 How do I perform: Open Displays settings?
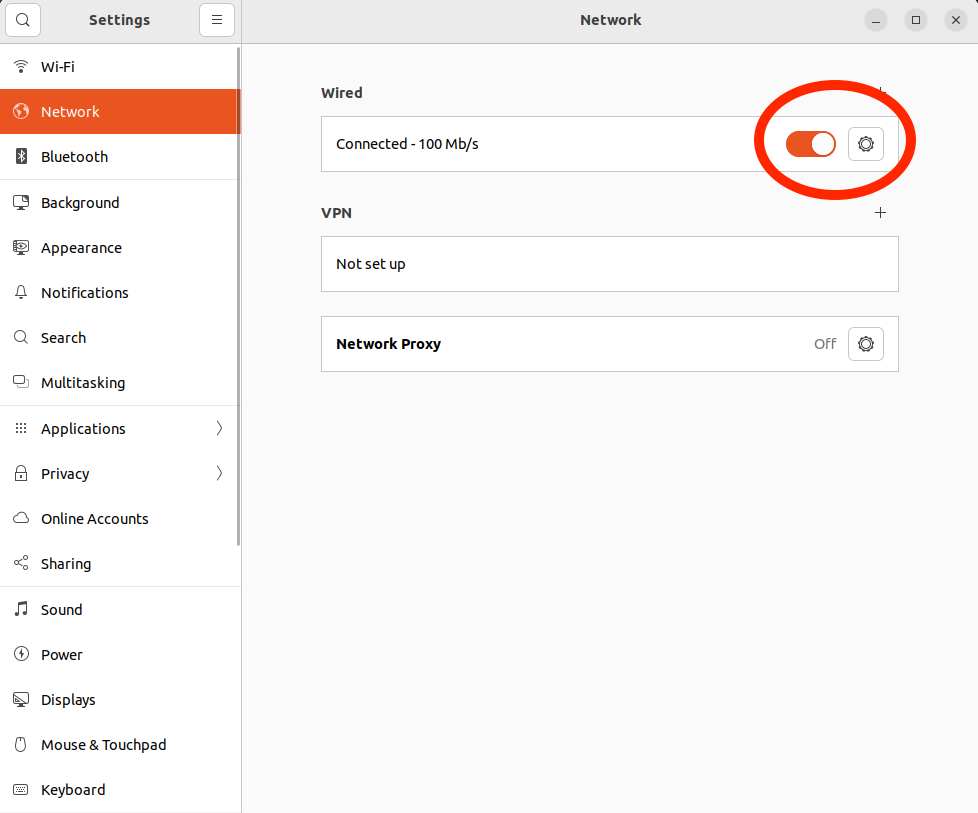tap(119, 699)
